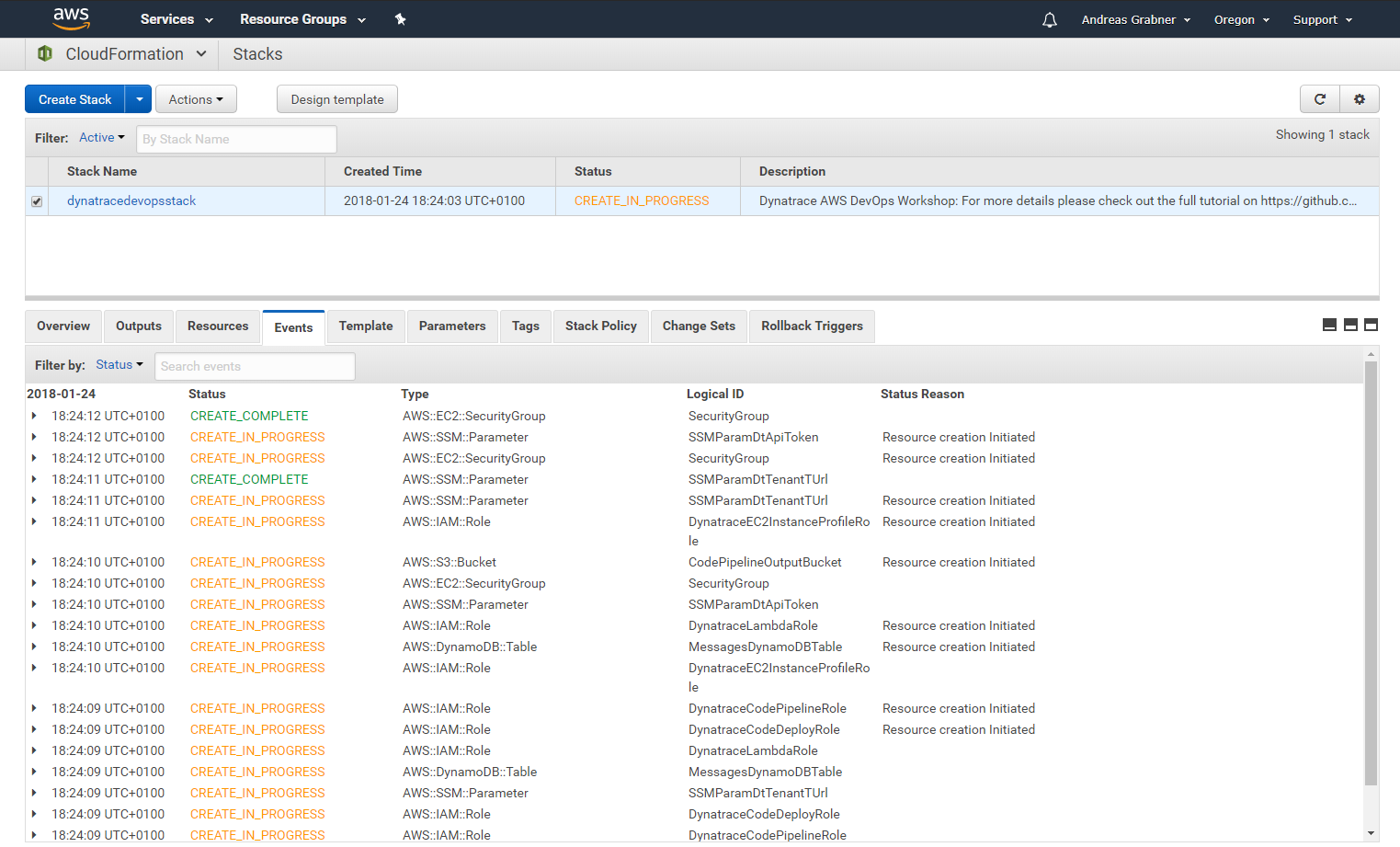Open the Support menu

coord(1323,19)
